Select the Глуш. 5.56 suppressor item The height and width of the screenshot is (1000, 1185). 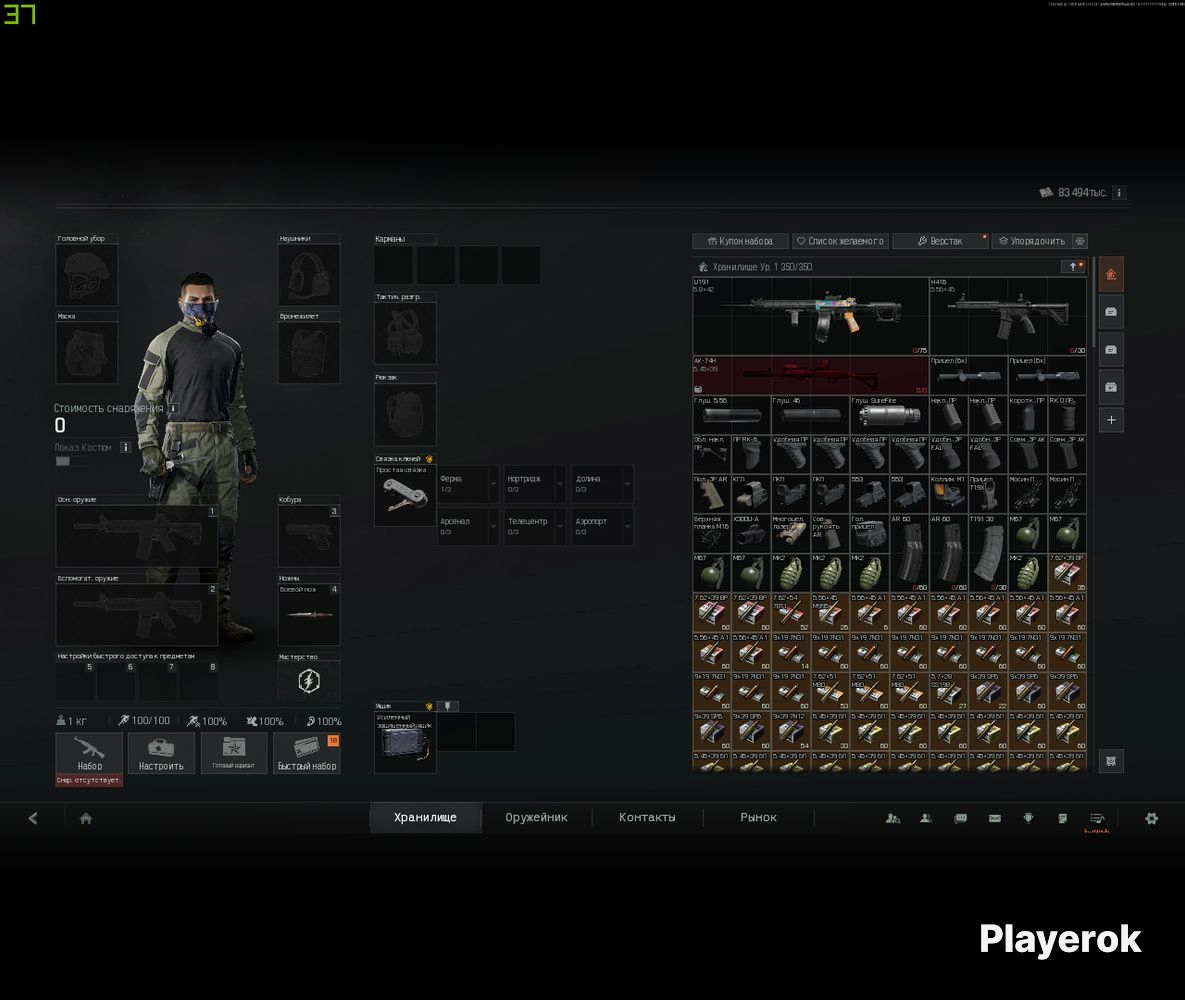click(x=732, y=415)
